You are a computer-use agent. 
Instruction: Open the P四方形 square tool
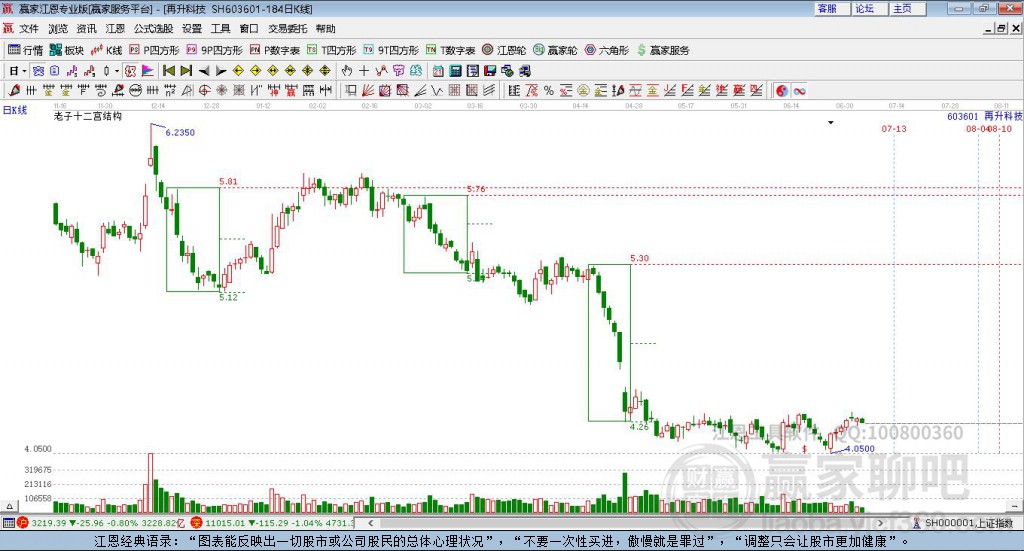point(154,50)
